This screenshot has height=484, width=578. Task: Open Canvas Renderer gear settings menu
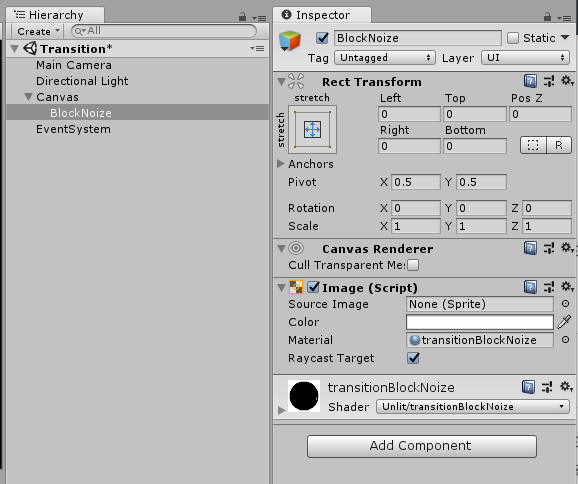pyautogui.click(x=567, y=248)
